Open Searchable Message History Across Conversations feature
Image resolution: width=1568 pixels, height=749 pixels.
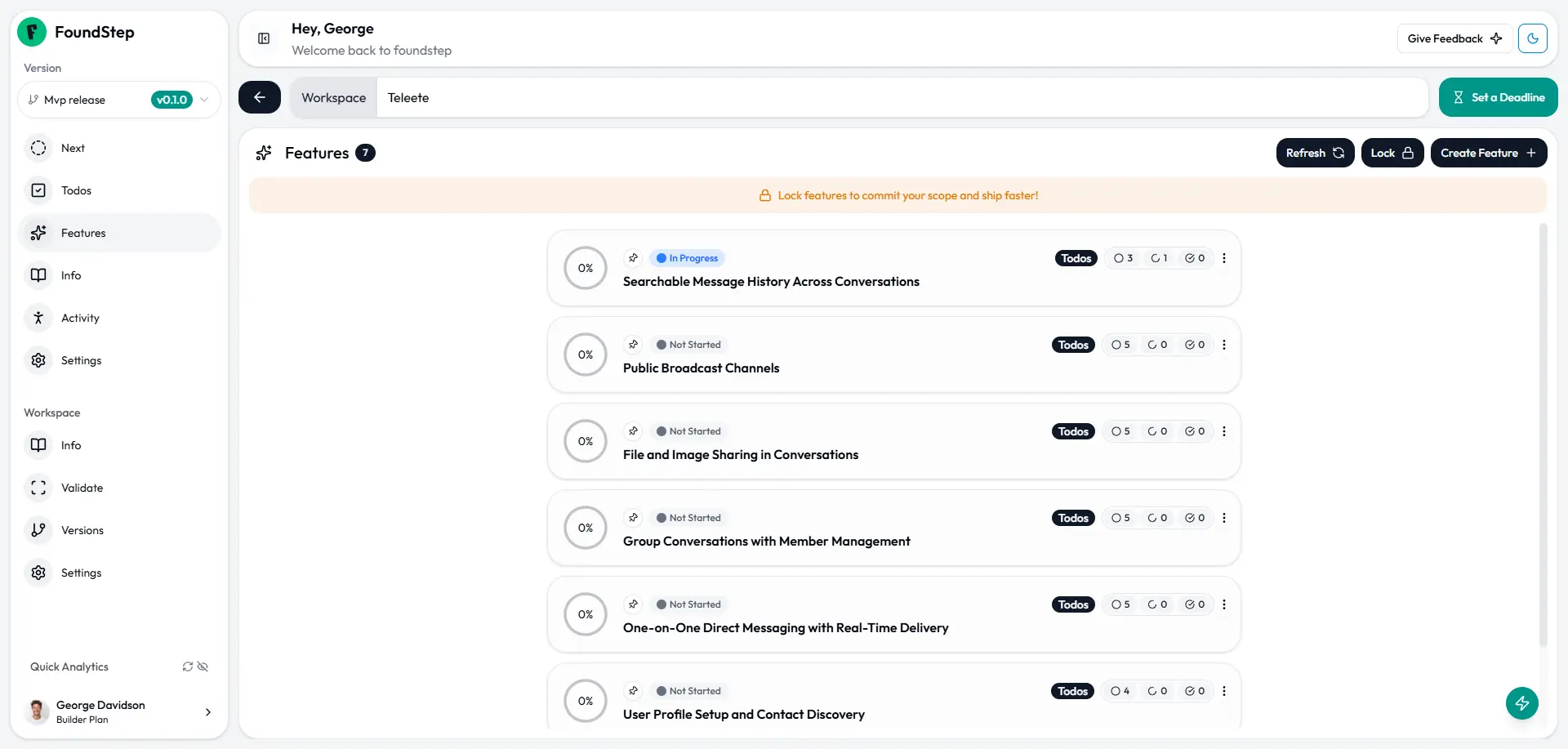tap(771, 282)
